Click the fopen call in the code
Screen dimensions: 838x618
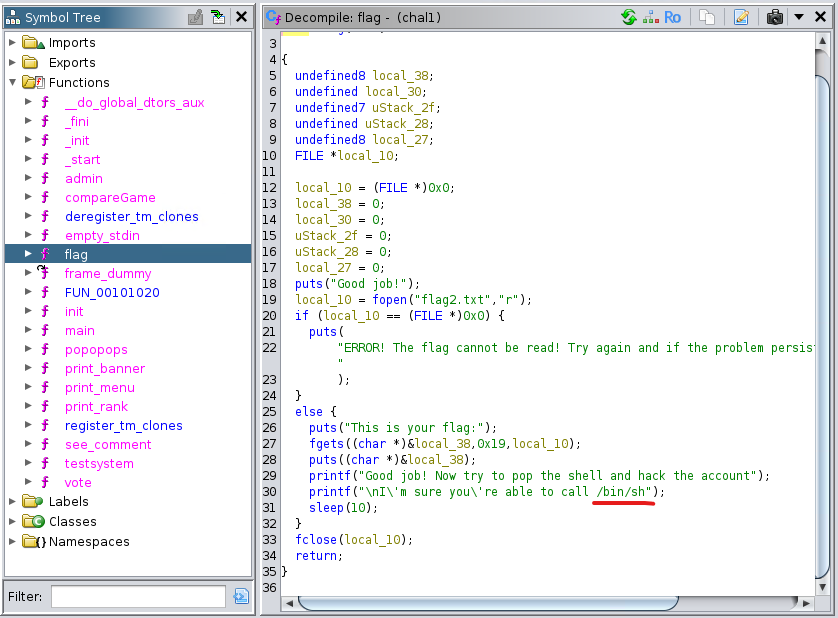pos(390,299)
